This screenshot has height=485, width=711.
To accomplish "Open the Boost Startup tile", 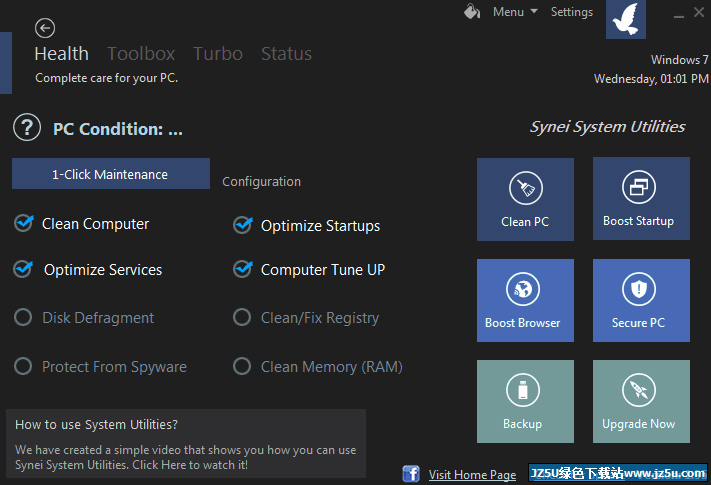I will point(641,199).
